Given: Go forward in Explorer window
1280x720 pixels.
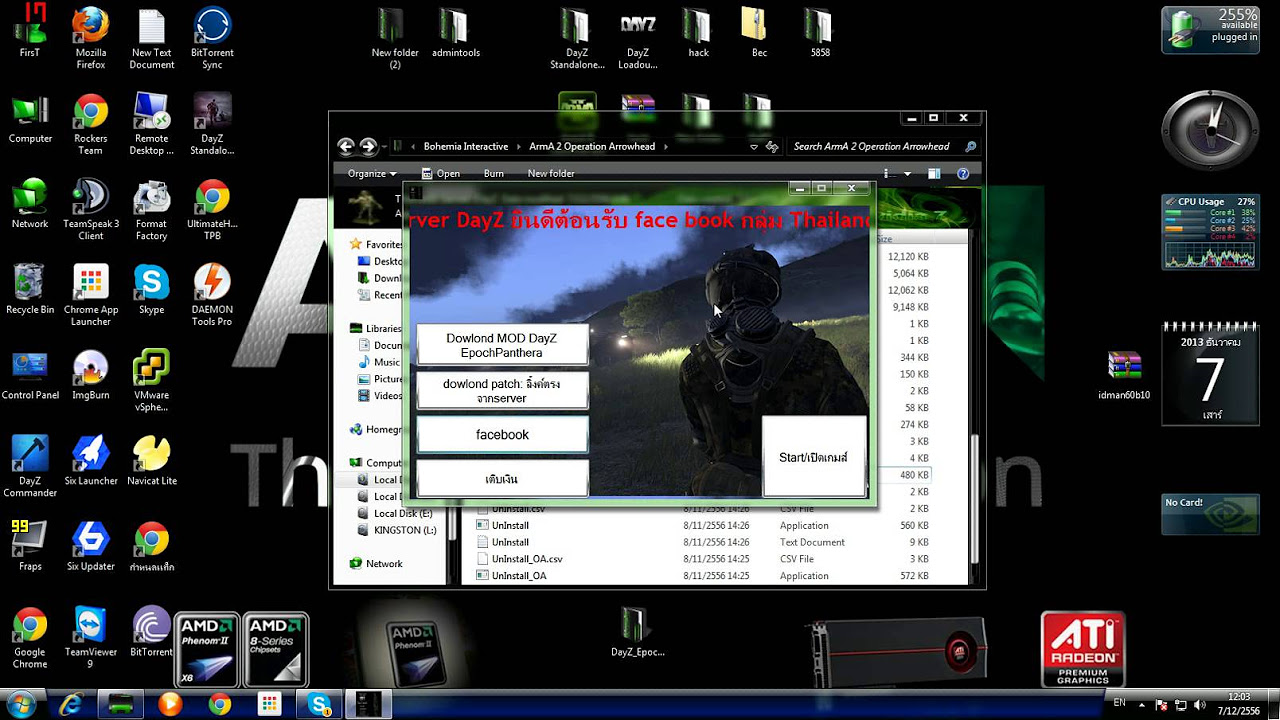Looking at the screenshot, I should 368,146.
